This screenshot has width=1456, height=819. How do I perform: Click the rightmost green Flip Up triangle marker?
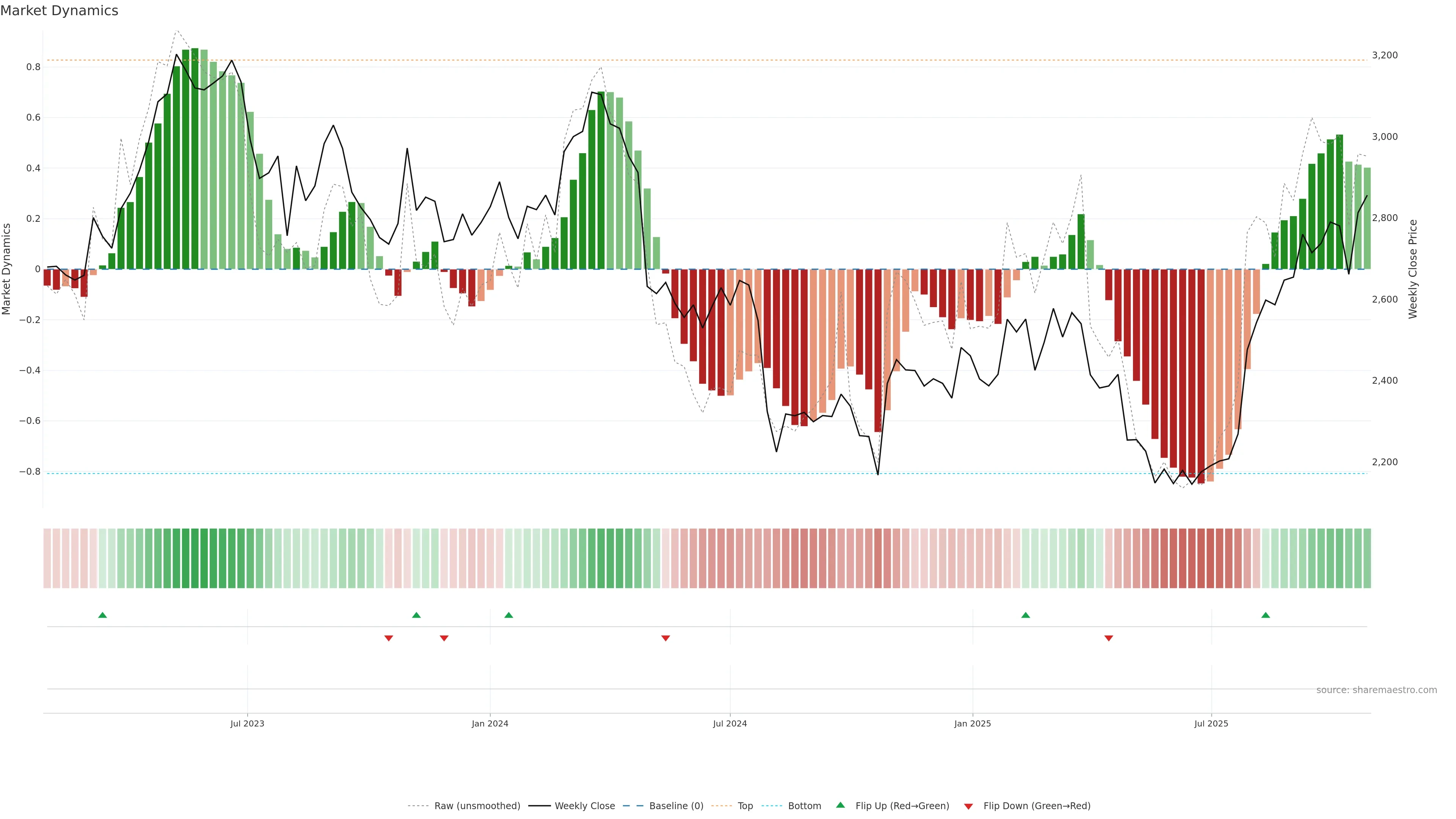tap(1266, 615)
